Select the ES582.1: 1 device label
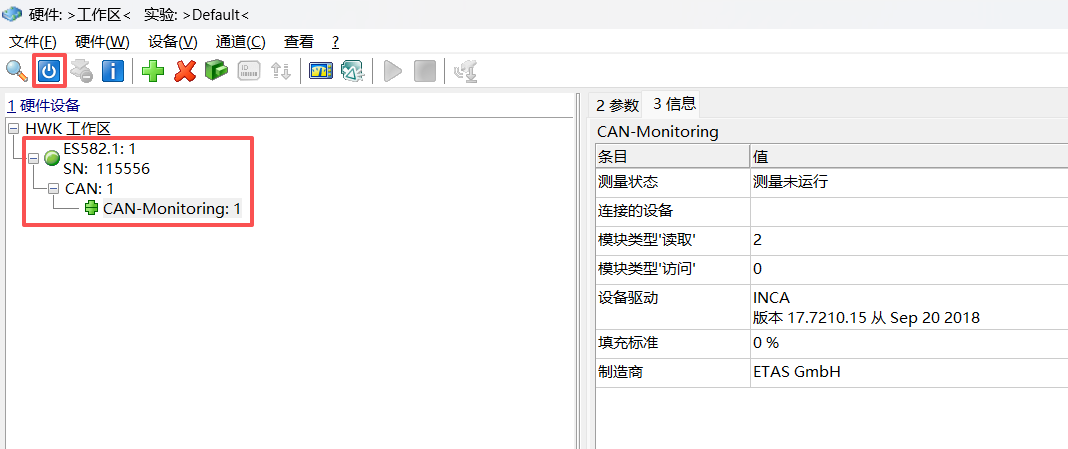 tap(99, 148)
